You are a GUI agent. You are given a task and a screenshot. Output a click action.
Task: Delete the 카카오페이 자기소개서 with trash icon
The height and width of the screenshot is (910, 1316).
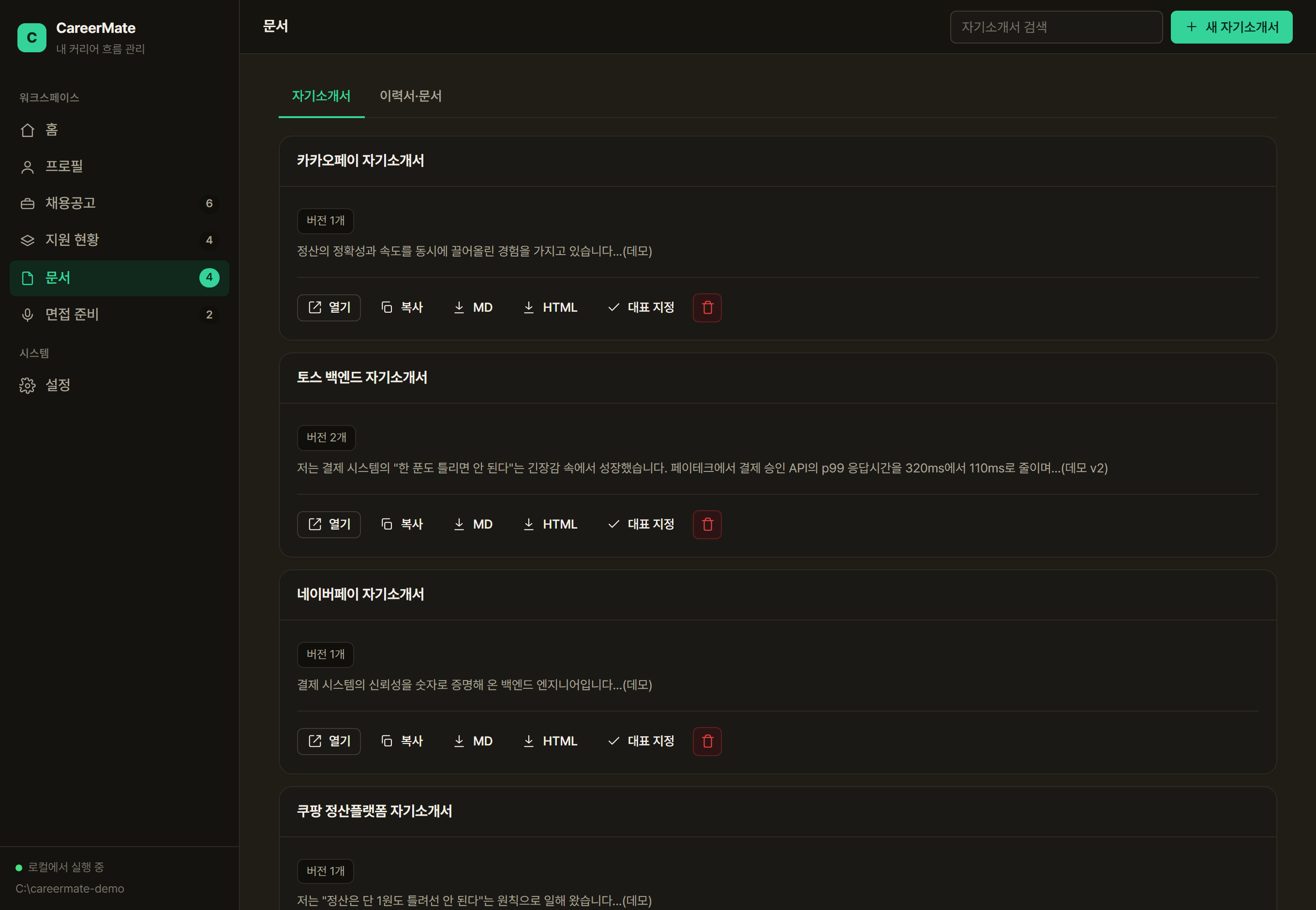[707, 307]
